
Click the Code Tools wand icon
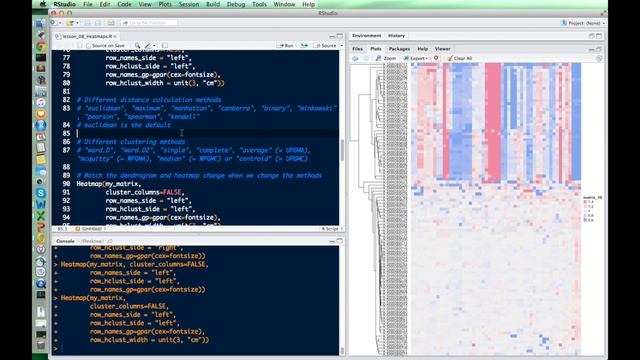click(x=148, y=46)
